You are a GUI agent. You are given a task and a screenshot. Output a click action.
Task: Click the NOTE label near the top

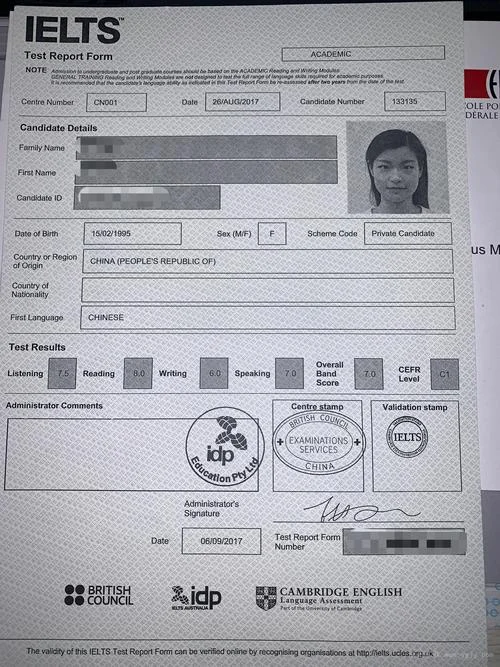coord(36,70)
